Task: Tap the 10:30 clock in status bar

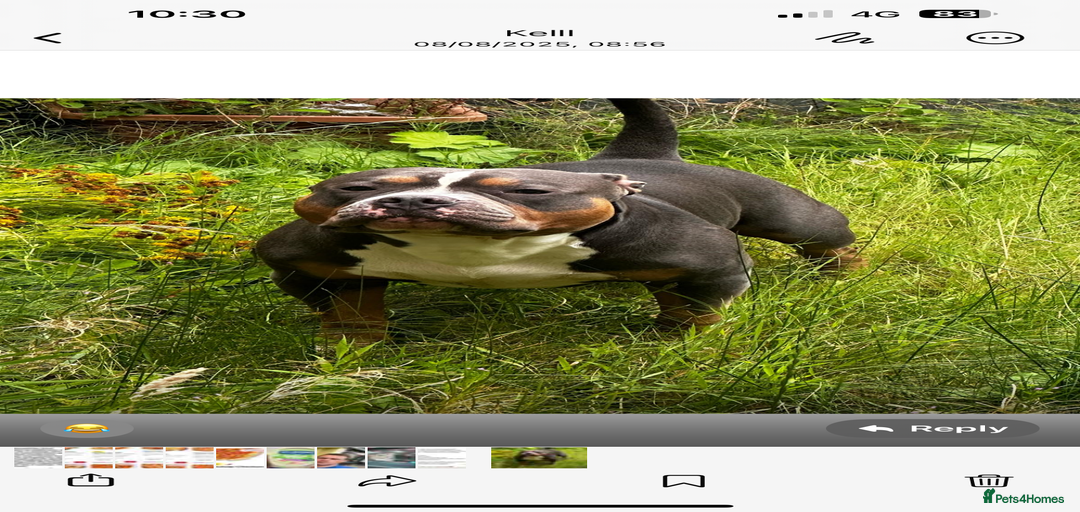Action: pos(187,14)
